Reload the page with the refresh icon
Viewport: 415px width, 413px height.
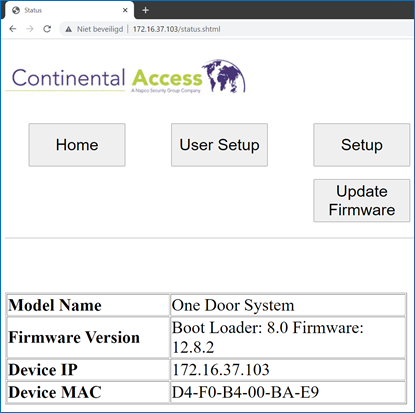tap(47, 29)
